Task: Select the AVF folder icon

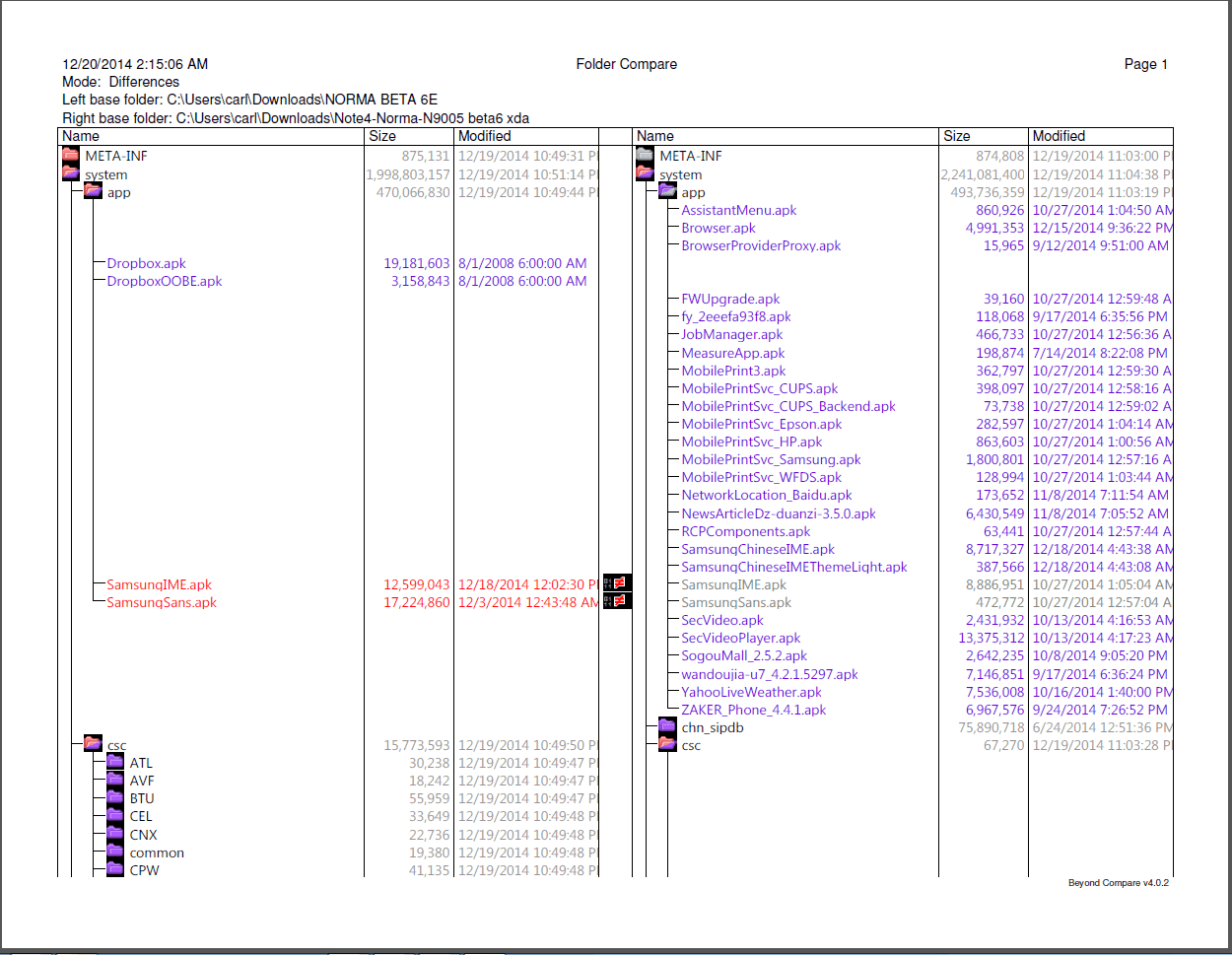Action: click(x=115, y=779)
